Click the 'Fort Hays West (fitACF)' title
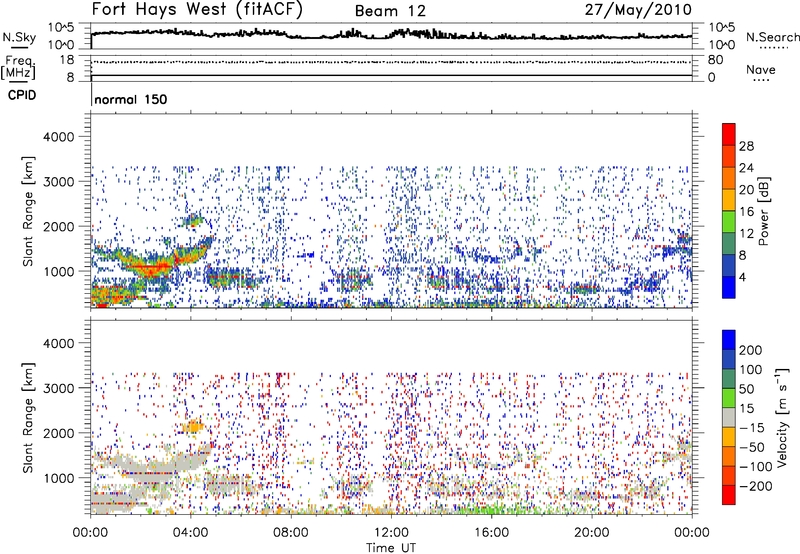This screenshot has height=554, width=800. coord(197,10)
